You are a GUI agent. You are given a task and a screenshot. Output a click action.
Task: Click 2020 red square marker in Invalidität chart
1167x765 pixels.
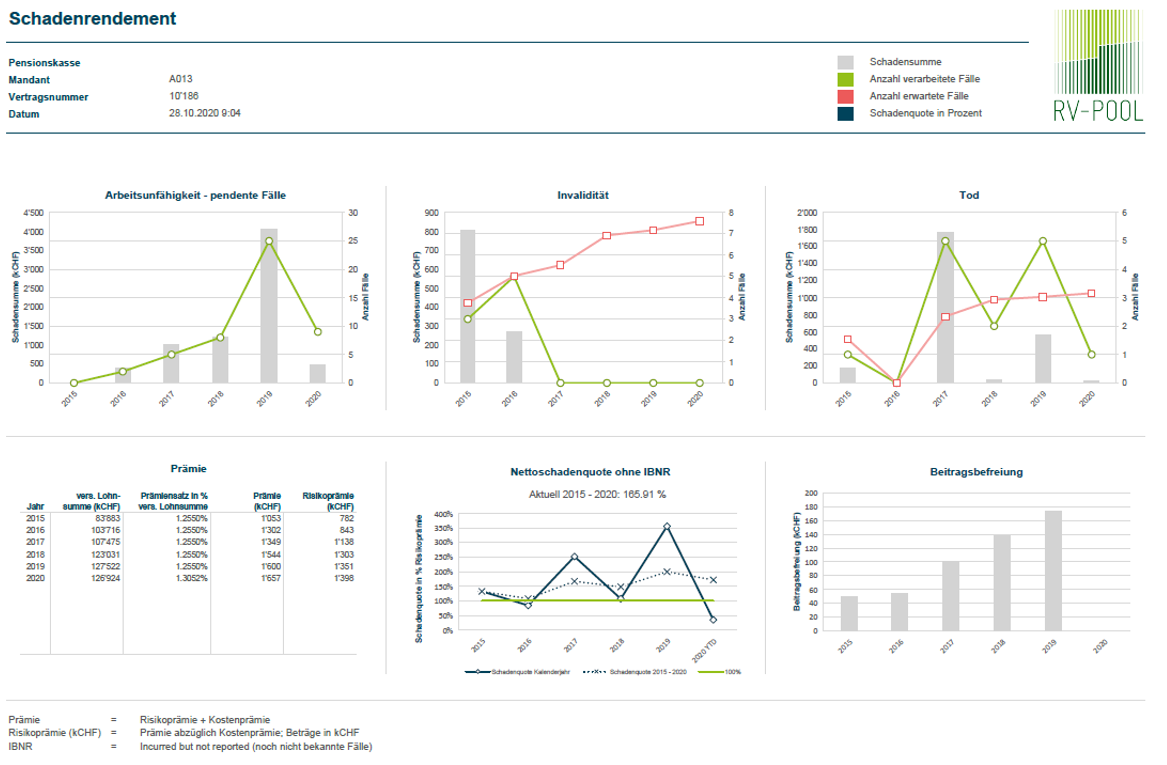699,221
